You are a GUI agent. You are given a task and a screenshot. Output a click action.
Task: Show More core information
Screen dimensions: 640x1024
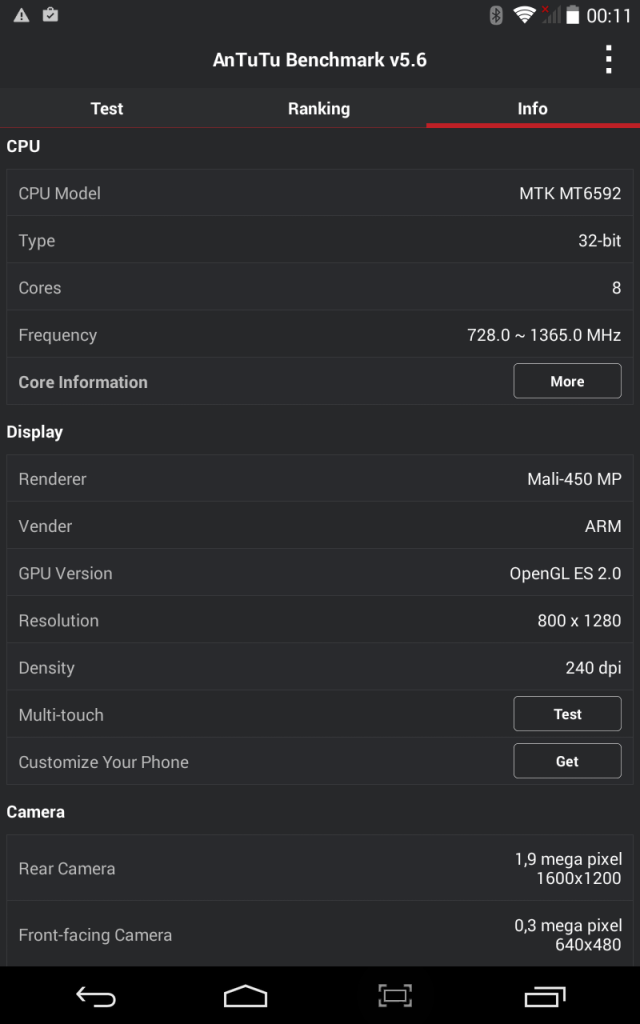tap(567, 381)
